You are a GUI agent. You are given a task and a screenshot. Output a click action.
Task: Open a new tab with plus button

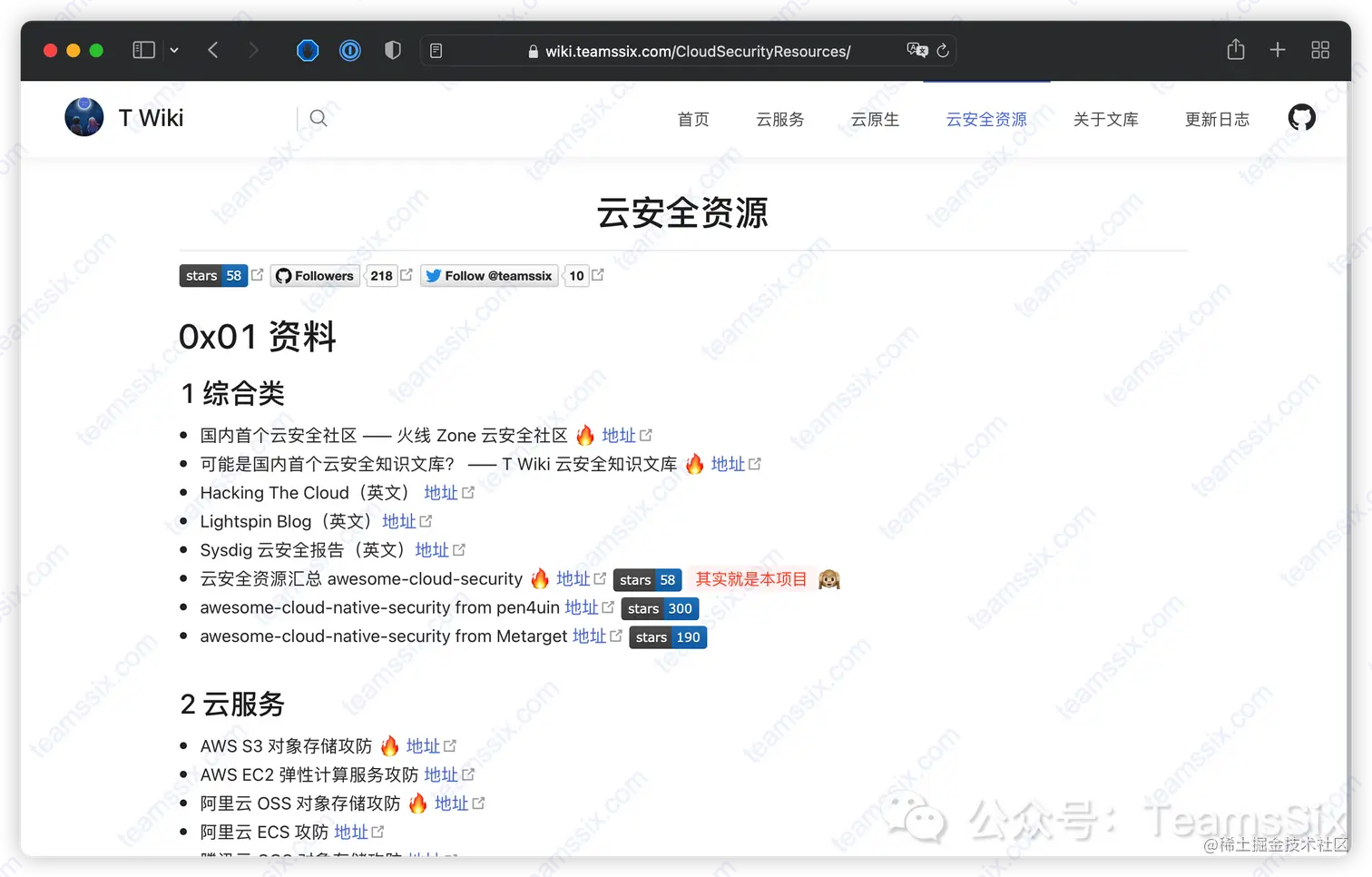tap(1278, 50)
